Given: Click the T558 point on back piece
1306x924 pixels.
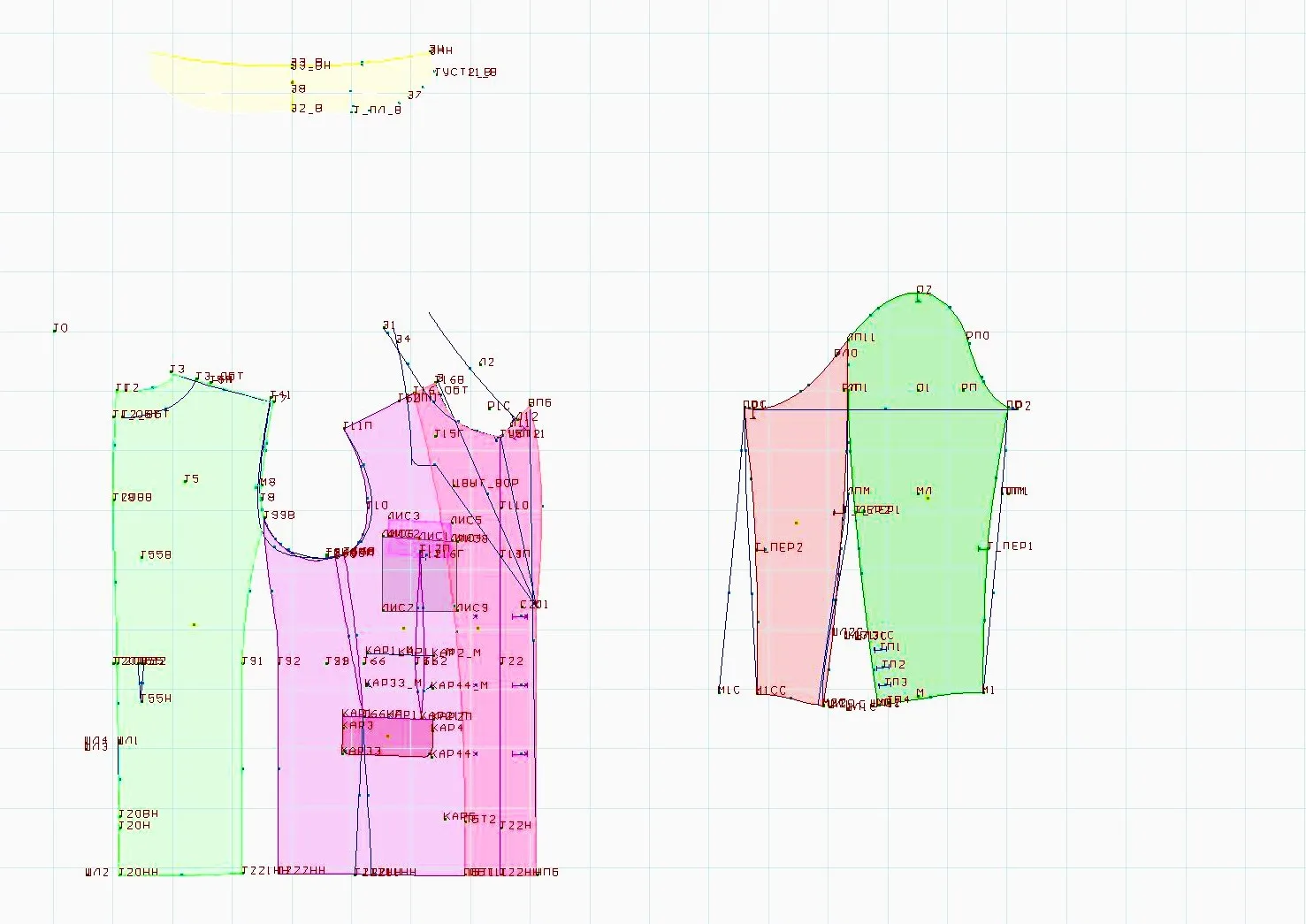Looking at the screenshot, I should coord(142,556).
